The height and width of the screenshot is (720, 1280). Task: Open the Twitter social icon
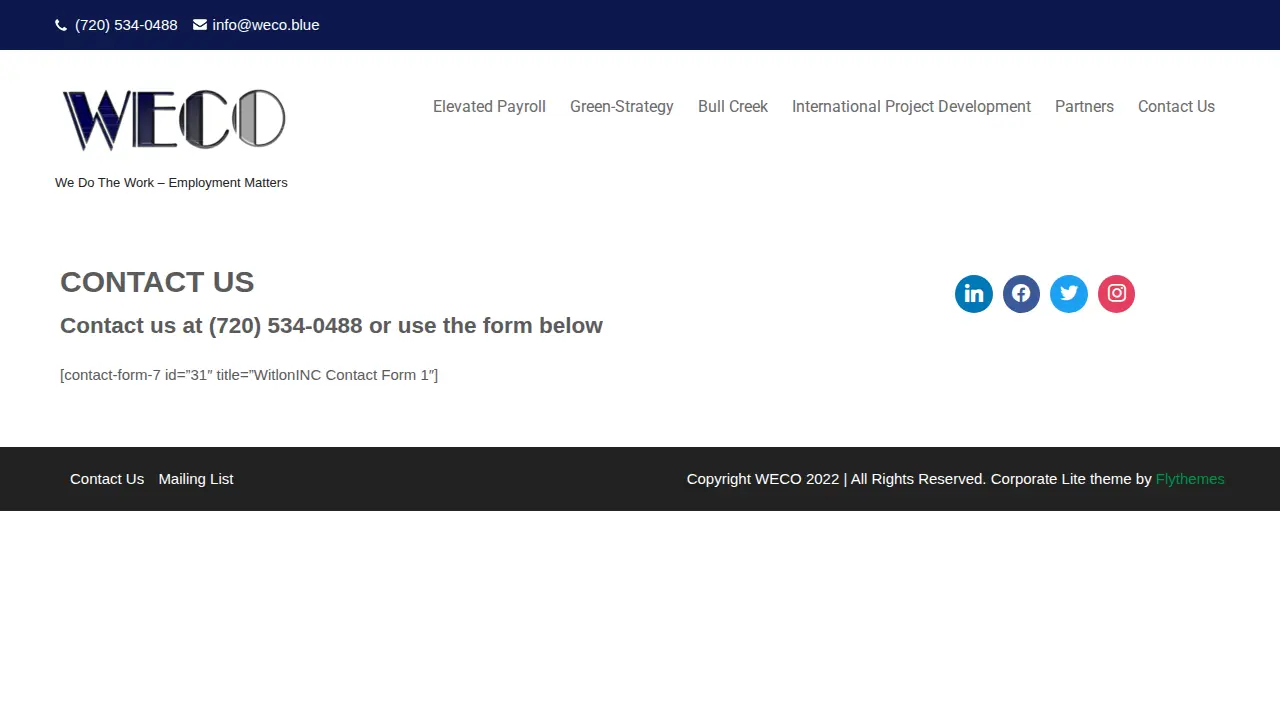(1069, 294)
